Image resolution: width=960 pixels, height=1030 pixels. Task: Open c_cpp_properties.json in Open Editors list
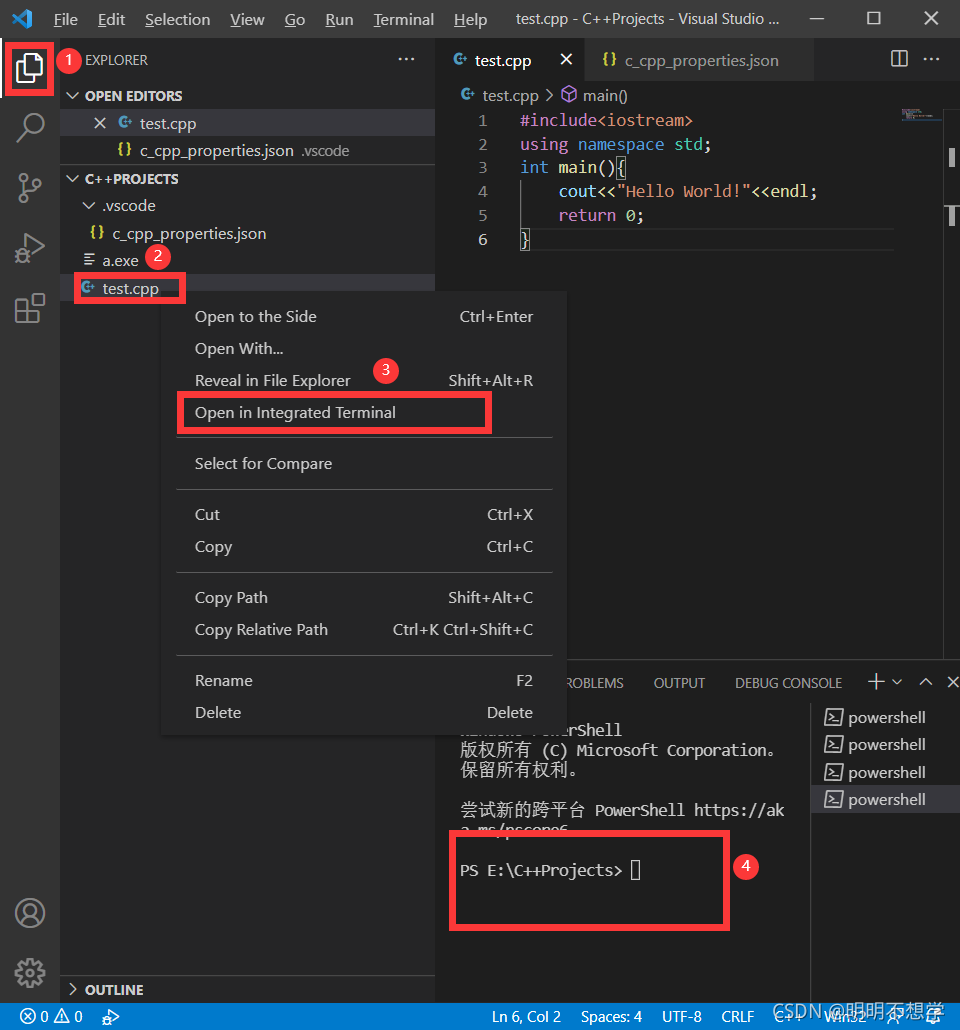coord(248,151)
